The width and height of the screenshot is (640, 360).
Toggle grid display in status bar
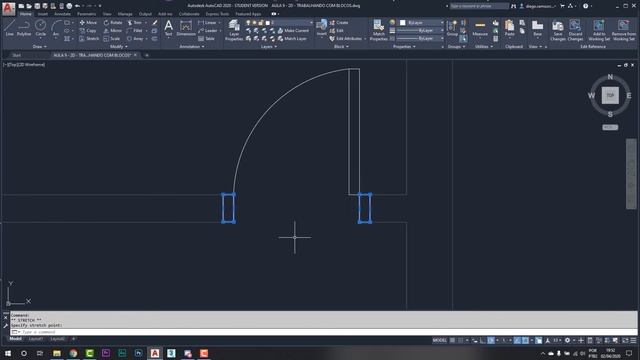452,340
